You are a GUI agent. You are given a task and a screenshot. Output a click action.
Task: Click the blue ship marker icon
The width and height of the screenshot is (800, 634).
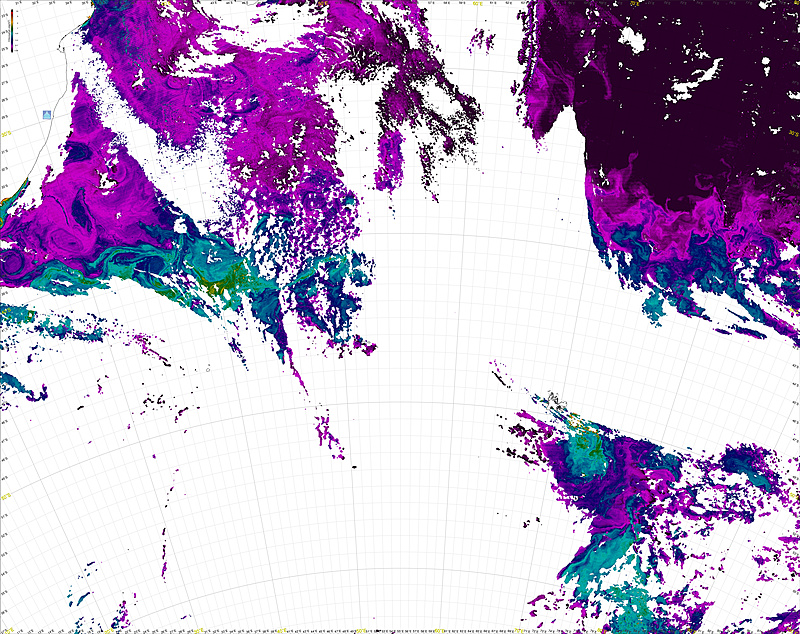pos(47,115)
